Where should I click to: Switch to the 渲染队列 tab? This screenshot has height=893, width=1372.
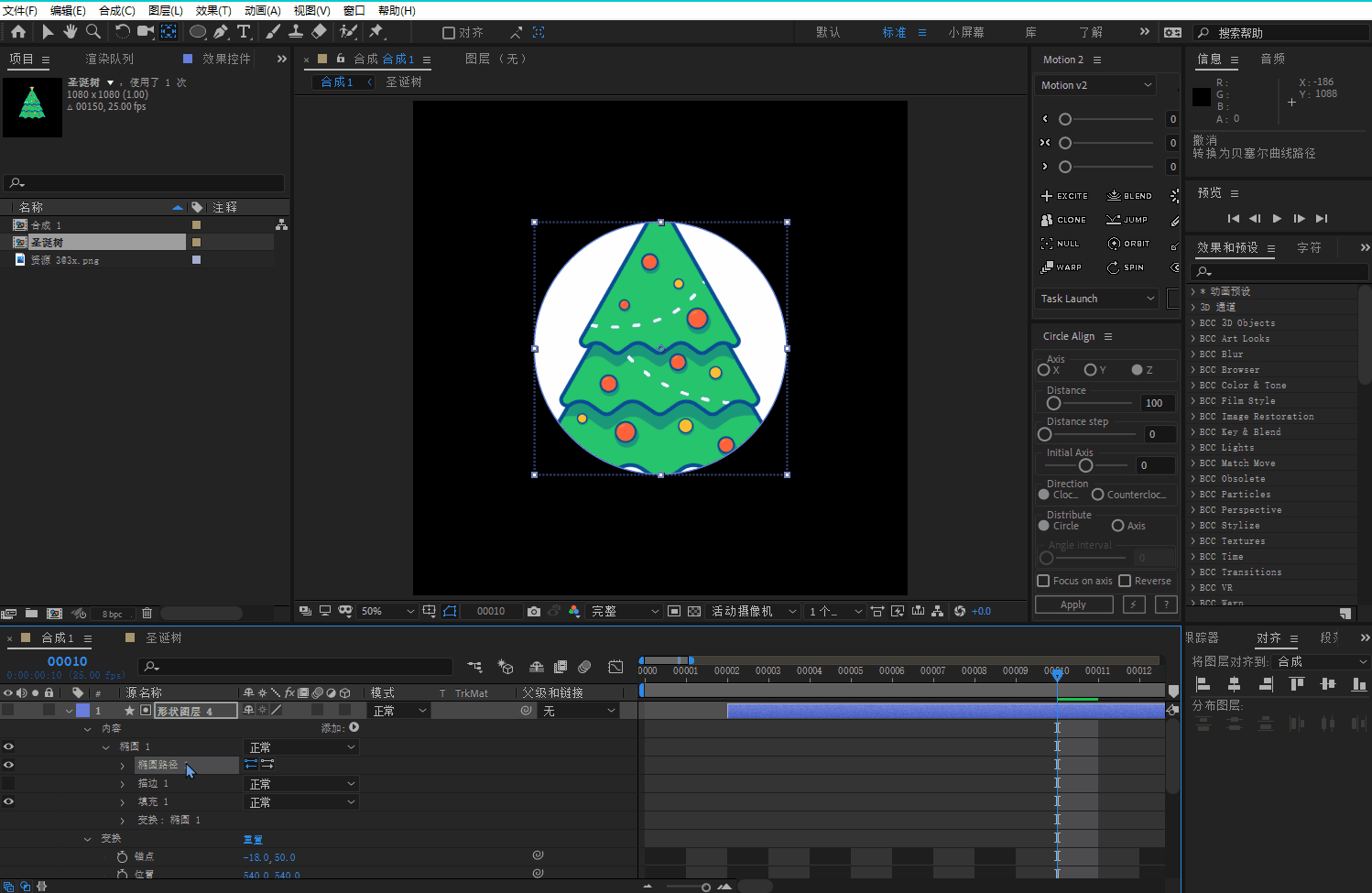[x=109, y=59]
